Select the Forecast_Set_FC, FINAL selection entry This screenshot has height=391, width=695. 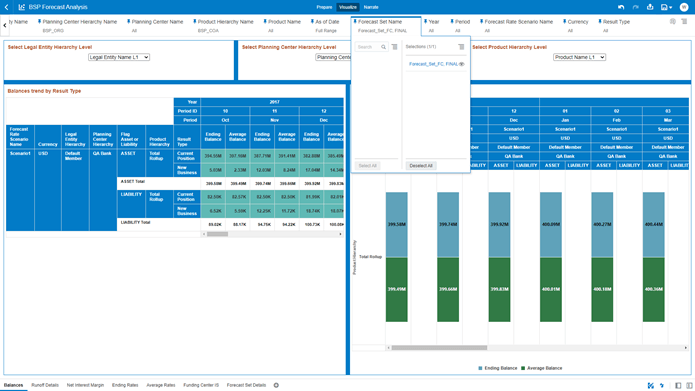point(433,64)
